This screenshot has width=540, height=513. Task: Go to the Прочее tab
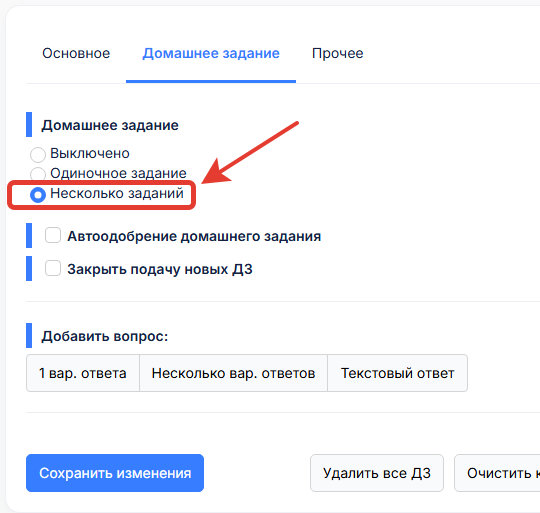pos(338,53)
